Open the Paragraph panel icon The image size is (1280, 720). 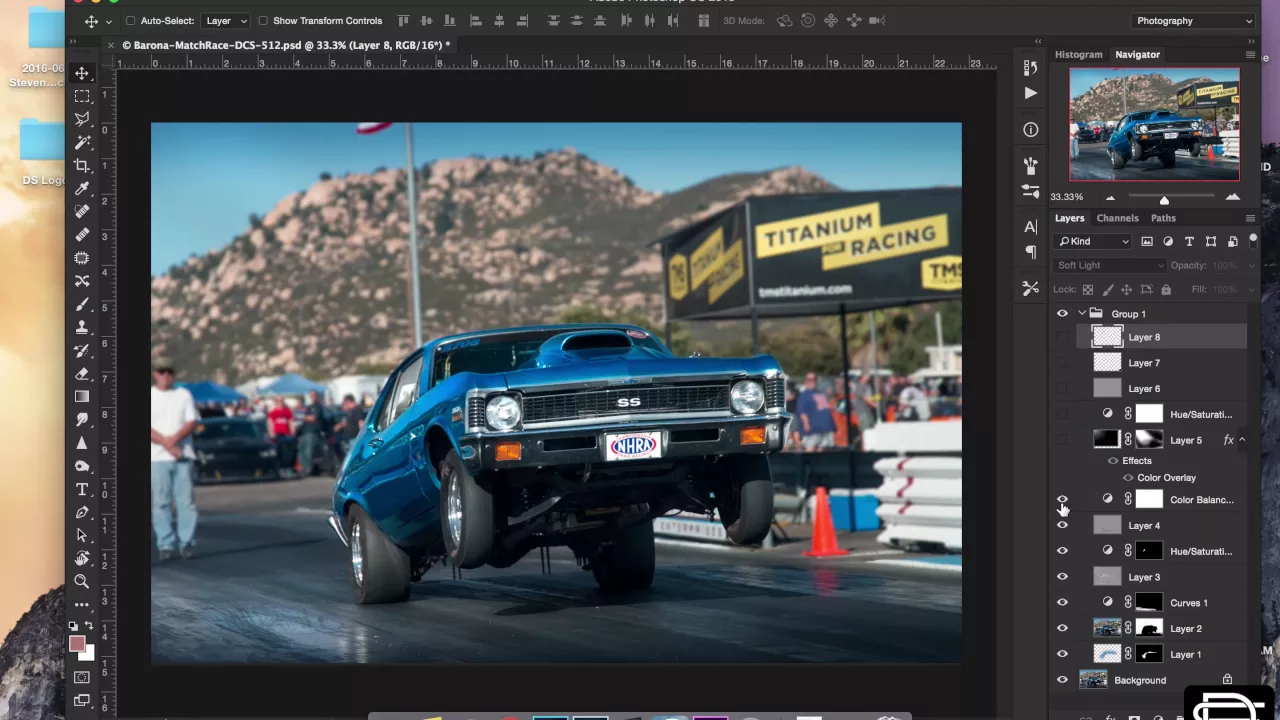pos(1031,252)
